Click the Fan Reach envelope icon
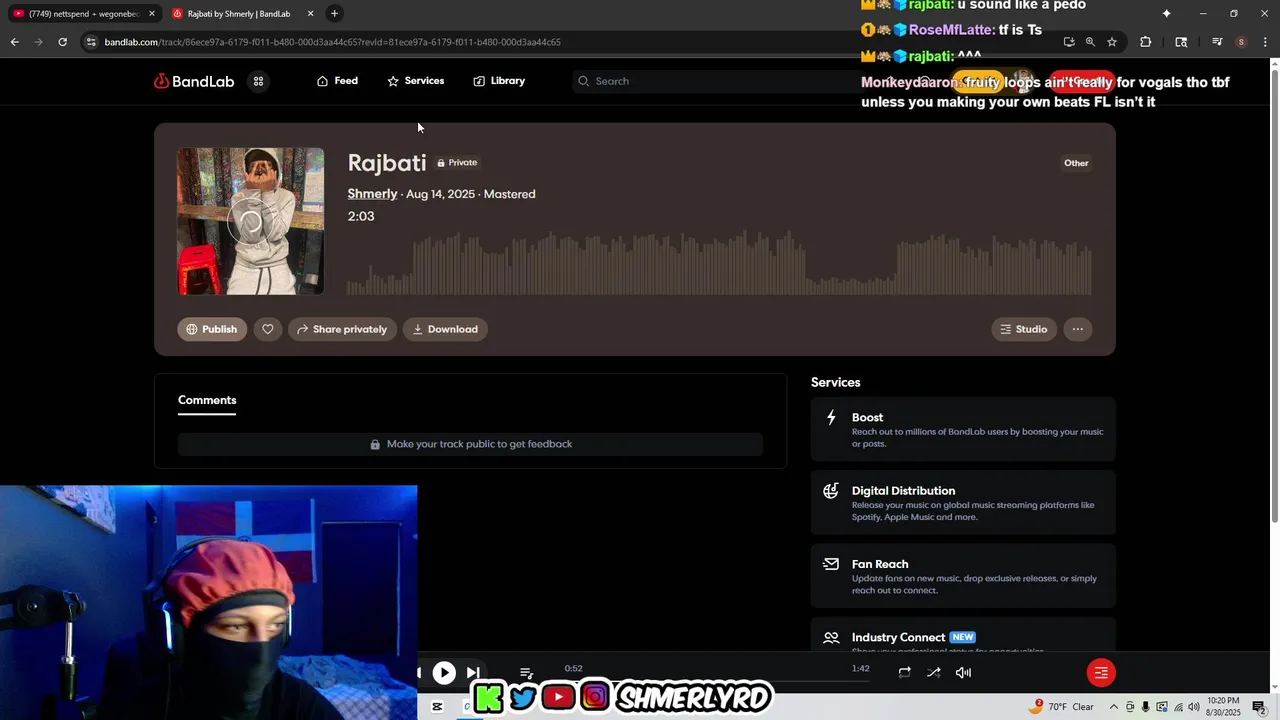The image size is (1280, 720). click(x=831, y=564)
